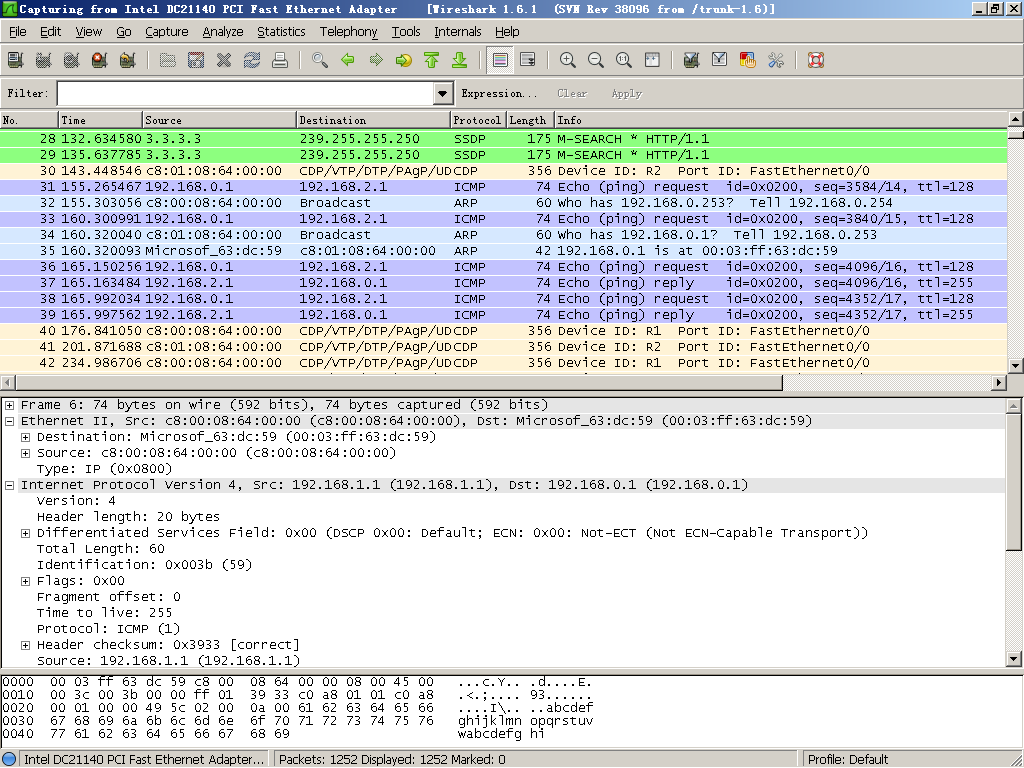The height and width of the screenshot is (768, 1024).
Task: Open the Analyze menu
Action: 223,31
